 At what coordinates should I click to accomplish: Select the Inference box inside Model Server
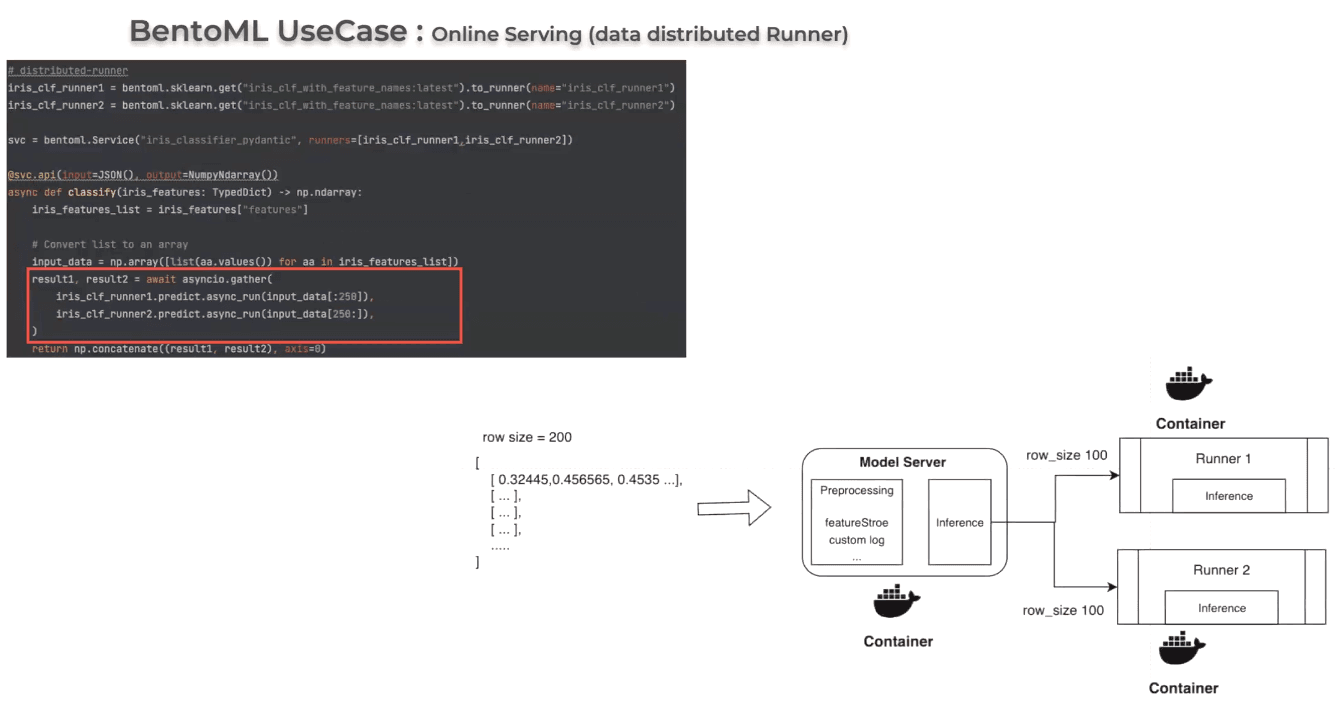[x=960, y=522]
